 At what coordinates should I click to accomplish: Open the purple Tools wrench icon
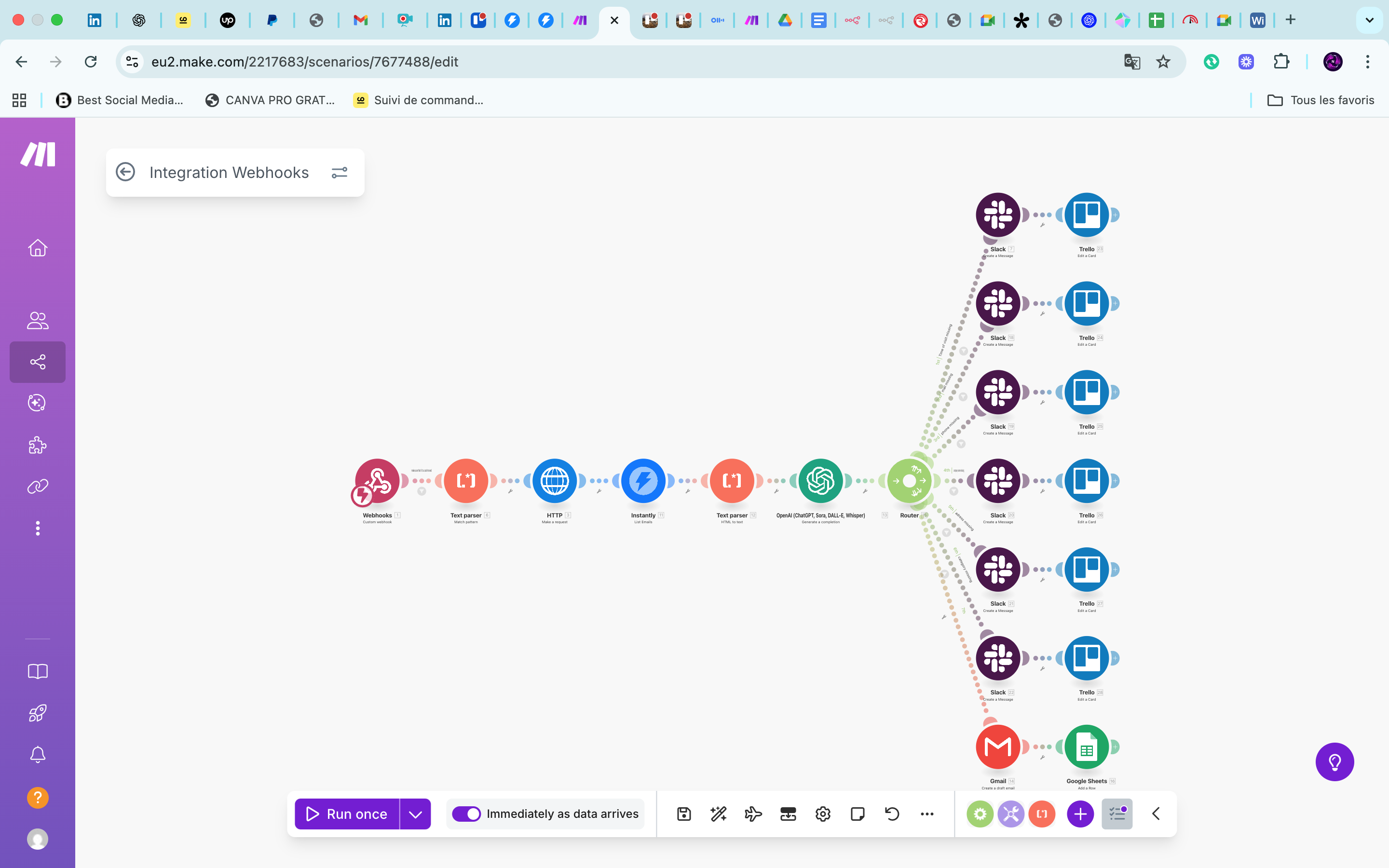pos(1011,814)
